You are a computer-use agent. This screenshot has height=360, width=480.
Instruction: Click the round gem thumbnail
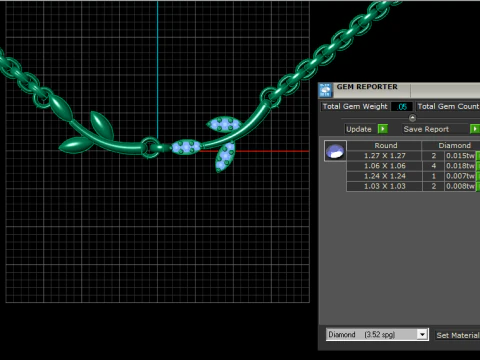335,151
